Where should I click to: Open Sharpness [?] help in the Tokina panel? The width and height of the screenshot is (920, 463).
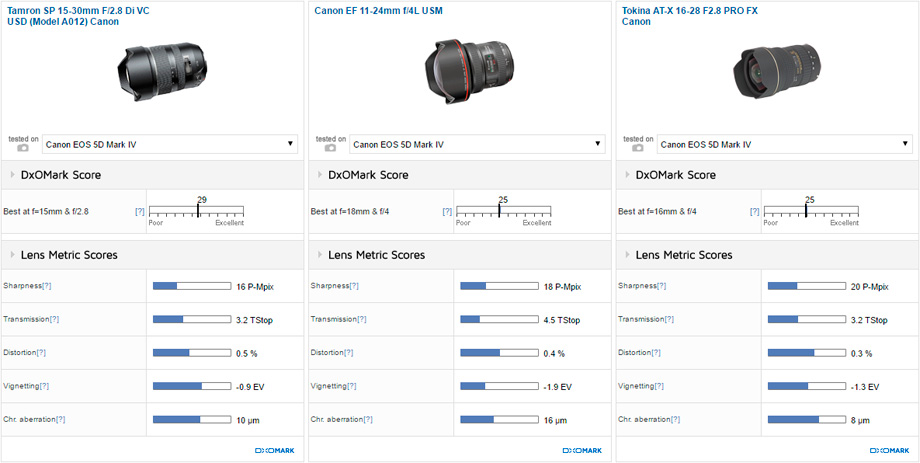point(661,286)
